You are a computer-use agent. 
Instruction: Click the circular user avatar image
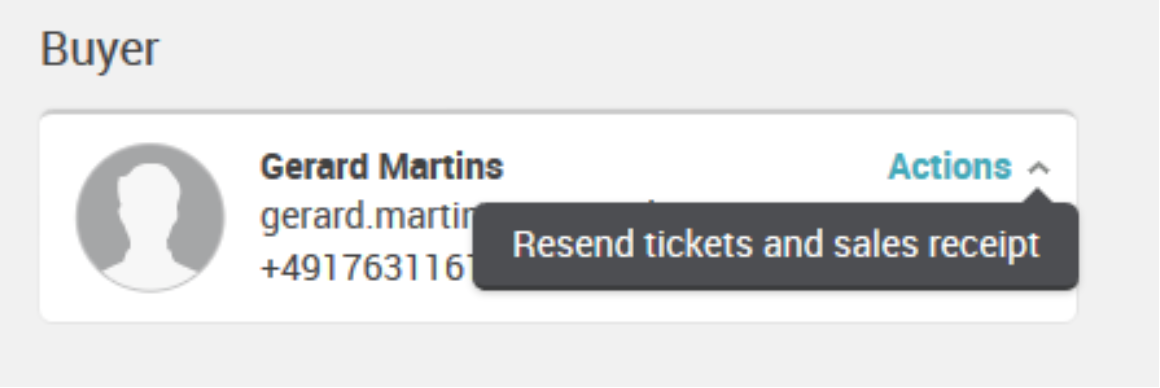click(x=150, y=217)
